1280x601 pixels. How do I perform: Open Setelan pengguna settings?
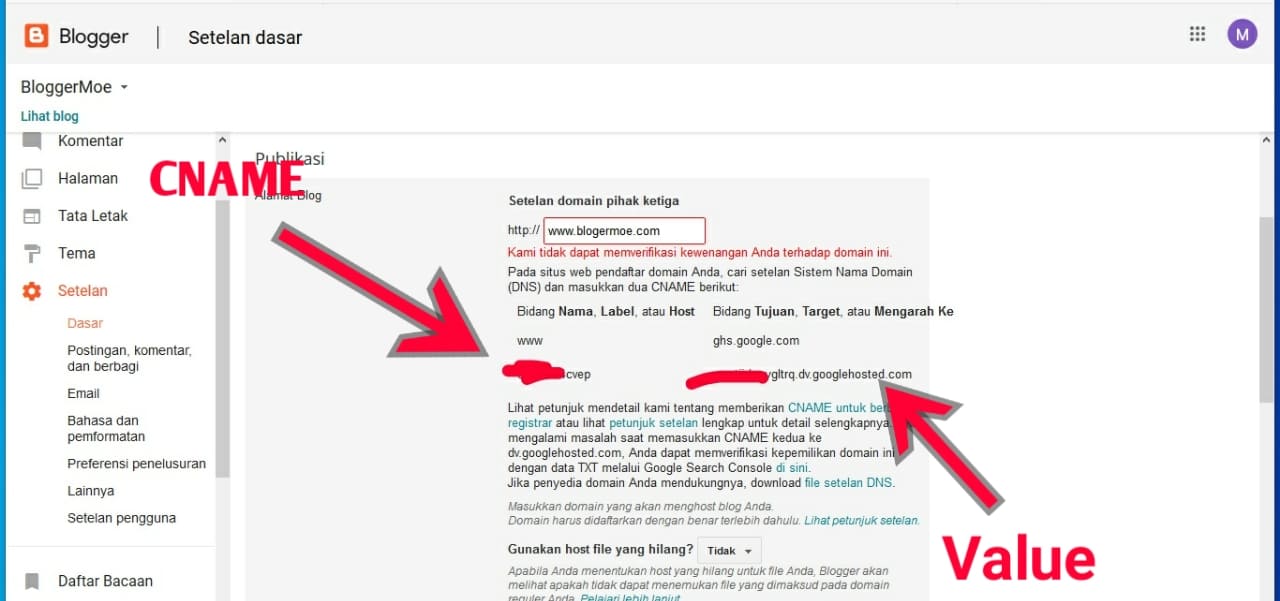(x=121, y=518)
